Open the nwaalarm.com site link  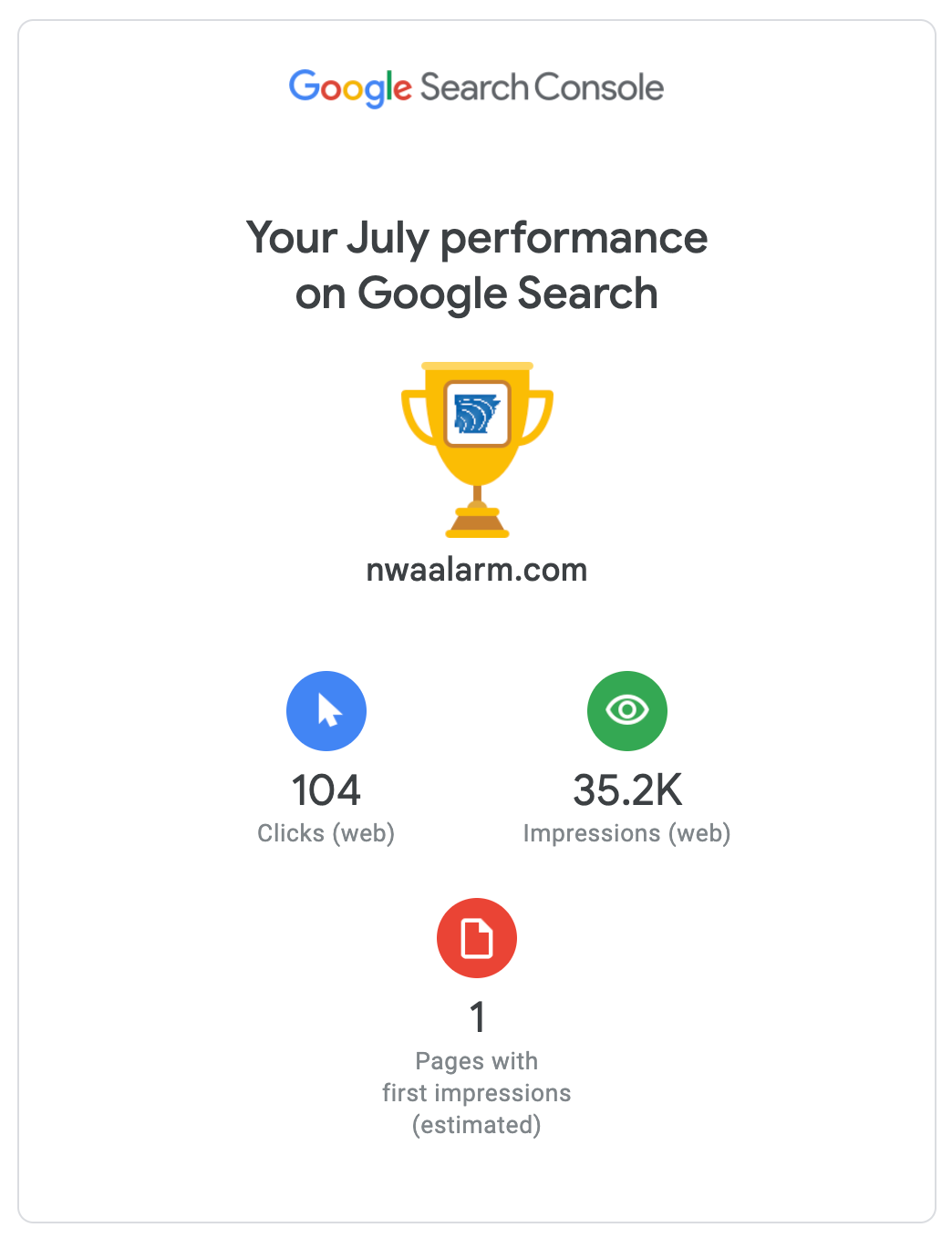click(477, 570)
